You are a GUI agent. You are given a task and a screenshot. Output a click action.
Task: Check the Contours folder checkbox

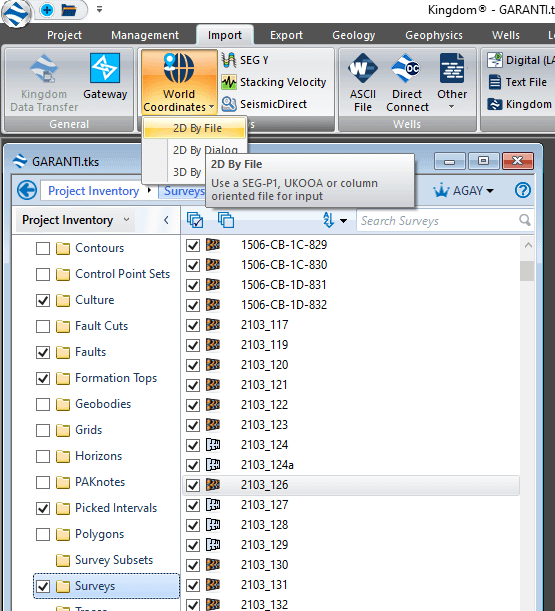43,248
